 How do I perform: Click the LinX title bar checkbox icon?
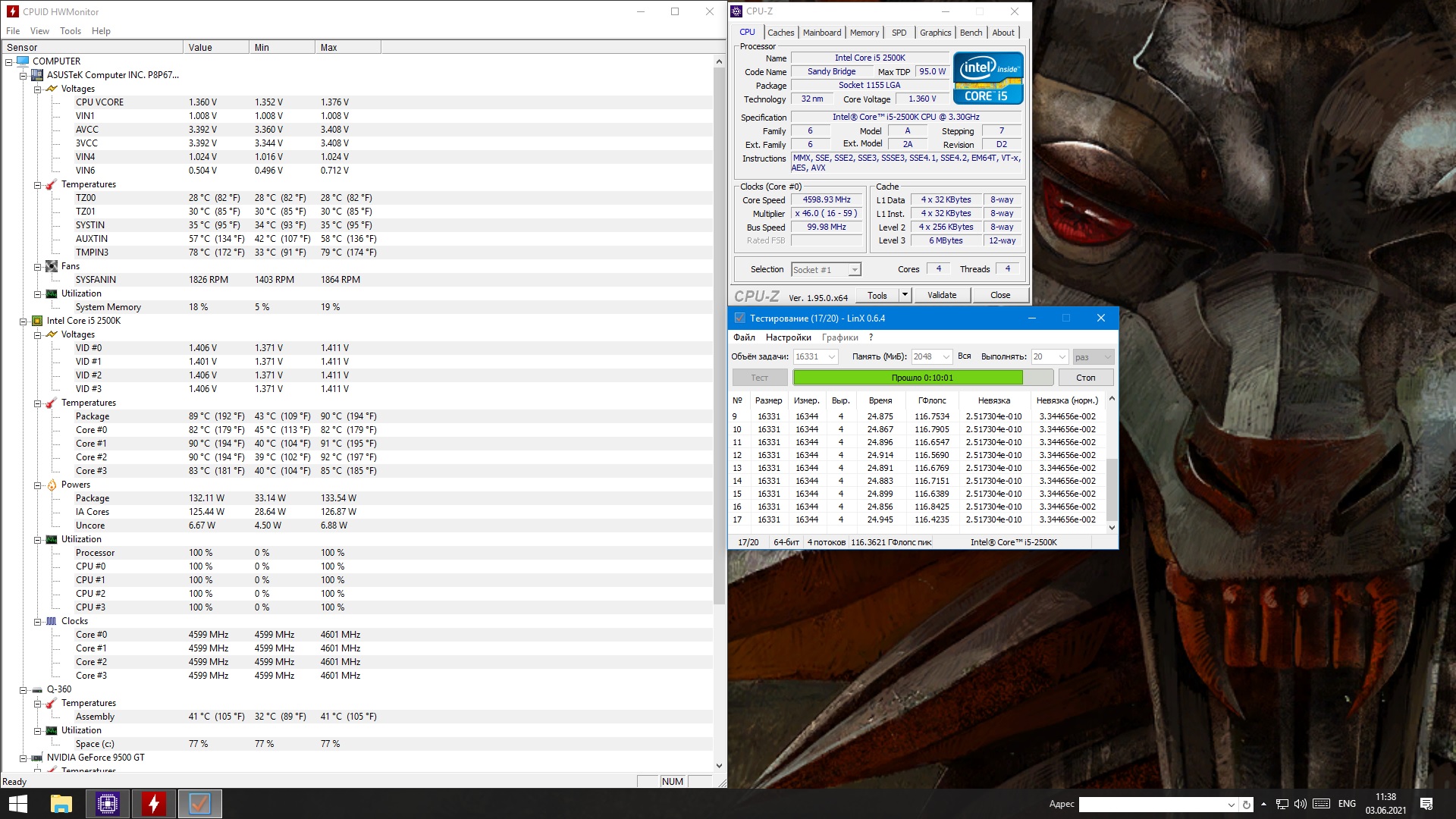click(x=739, y=318)
